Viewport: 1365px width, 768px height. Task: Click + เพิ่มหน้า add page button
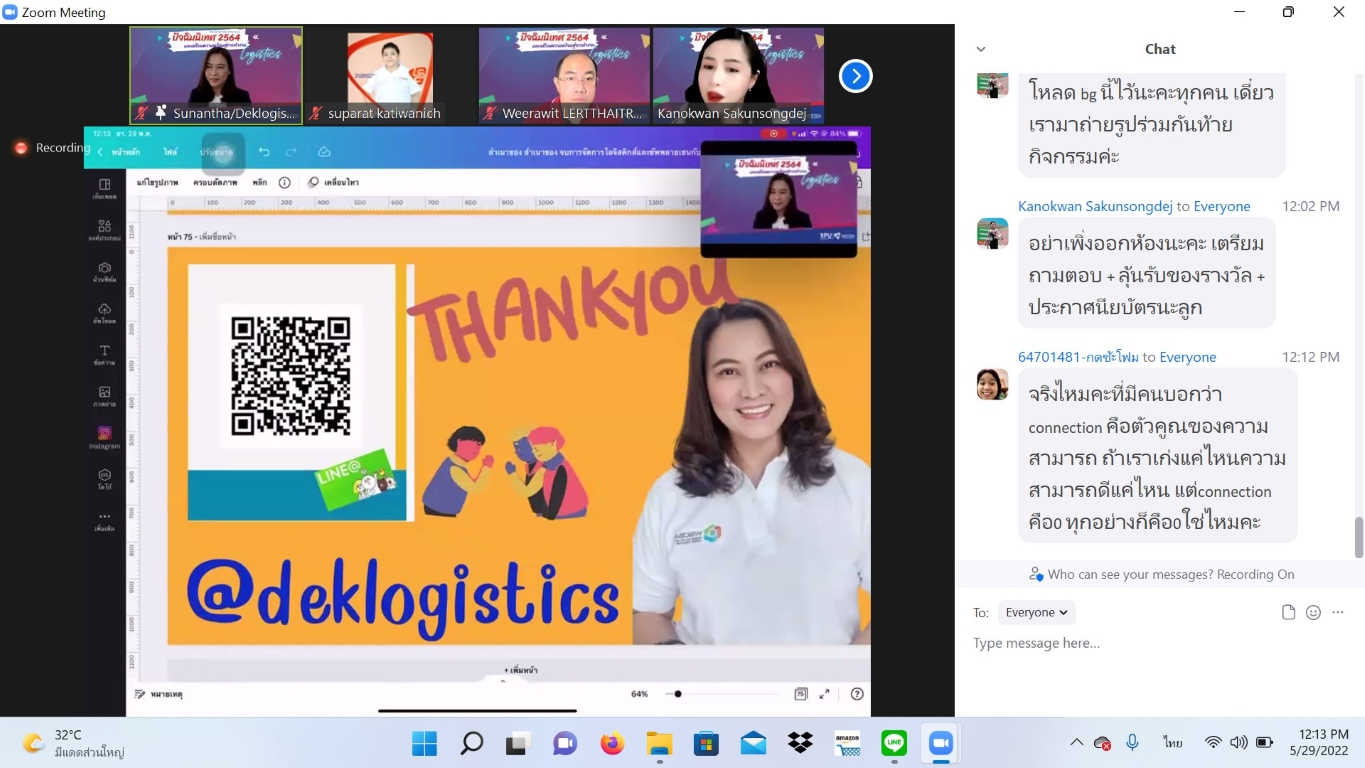(x=520, y=670)
